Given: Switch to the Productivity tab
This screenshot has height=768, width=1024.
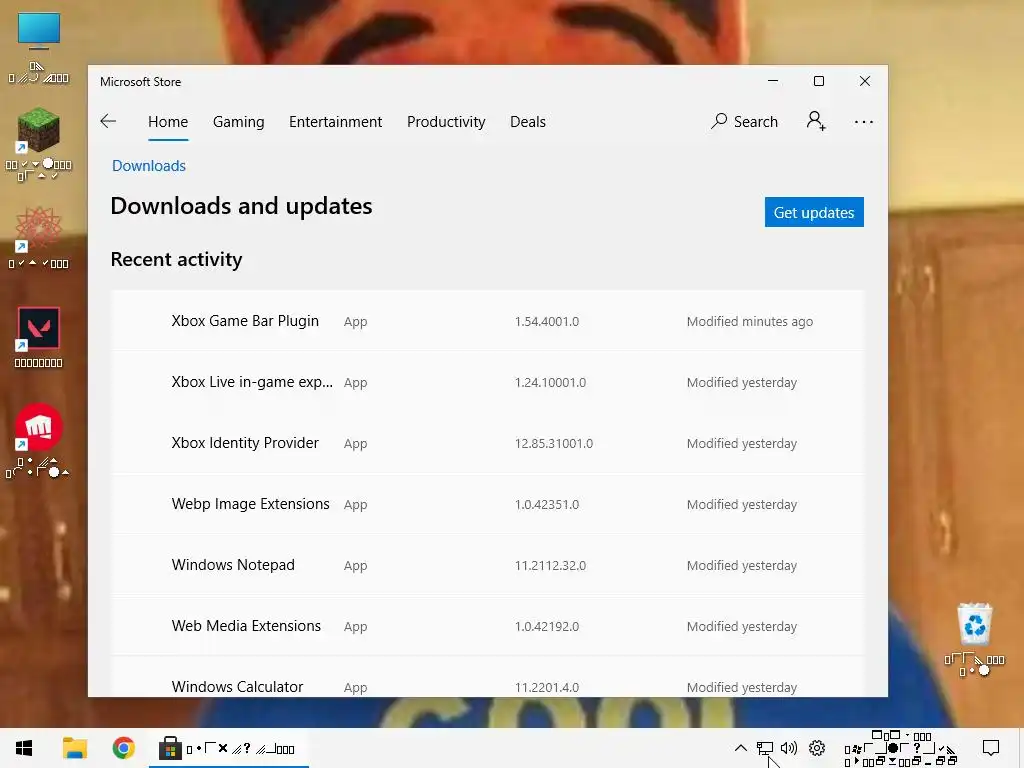Looking at the screenshot, I should (x=446, y=122).
